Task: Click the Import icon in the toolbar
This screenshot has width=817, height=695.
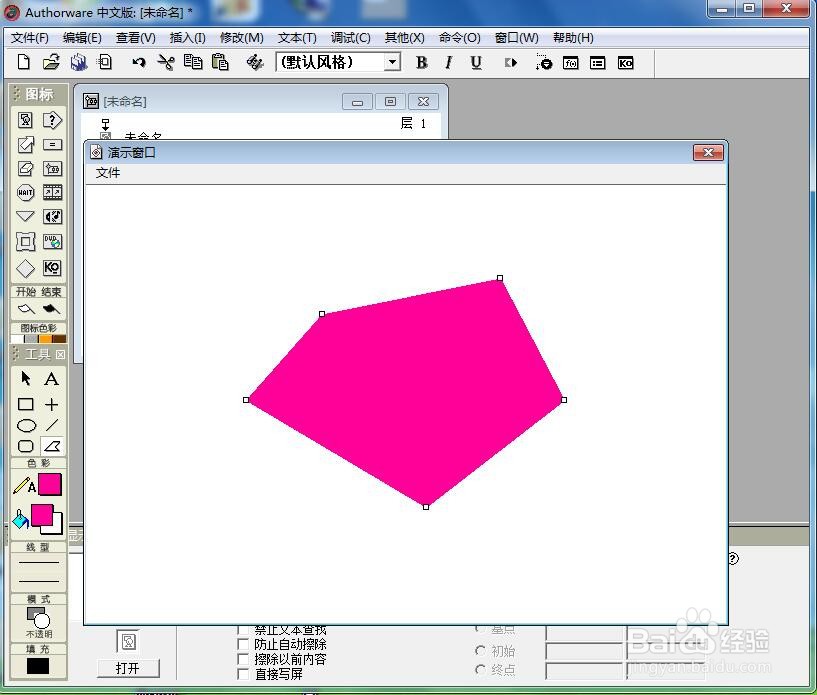Action: coord(105,63)
